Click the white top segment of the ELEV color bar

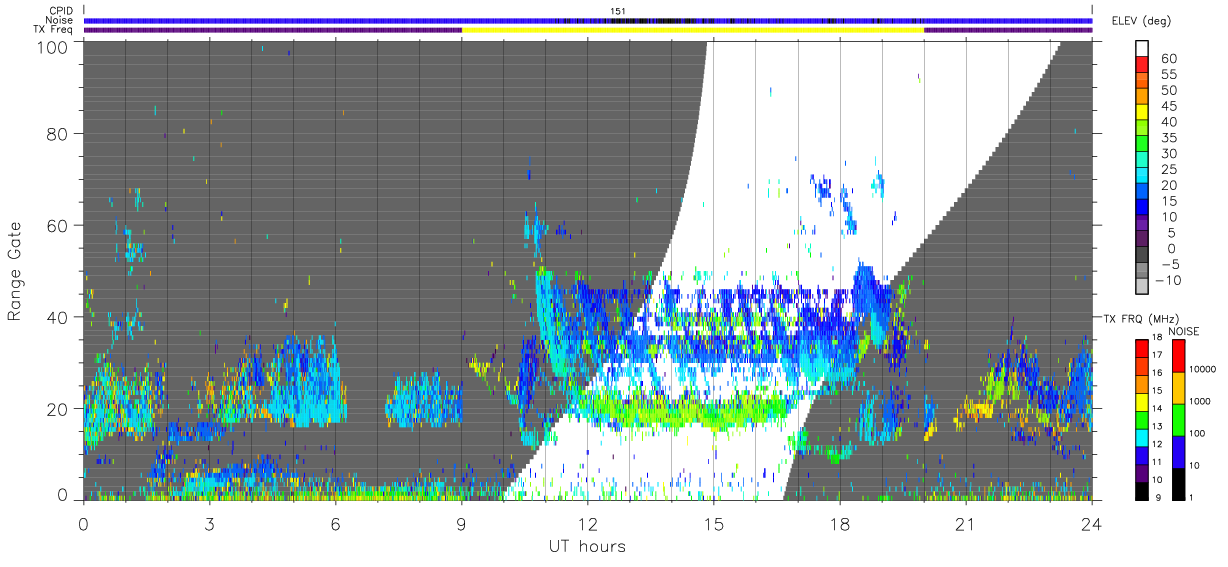pos(1141,50)
